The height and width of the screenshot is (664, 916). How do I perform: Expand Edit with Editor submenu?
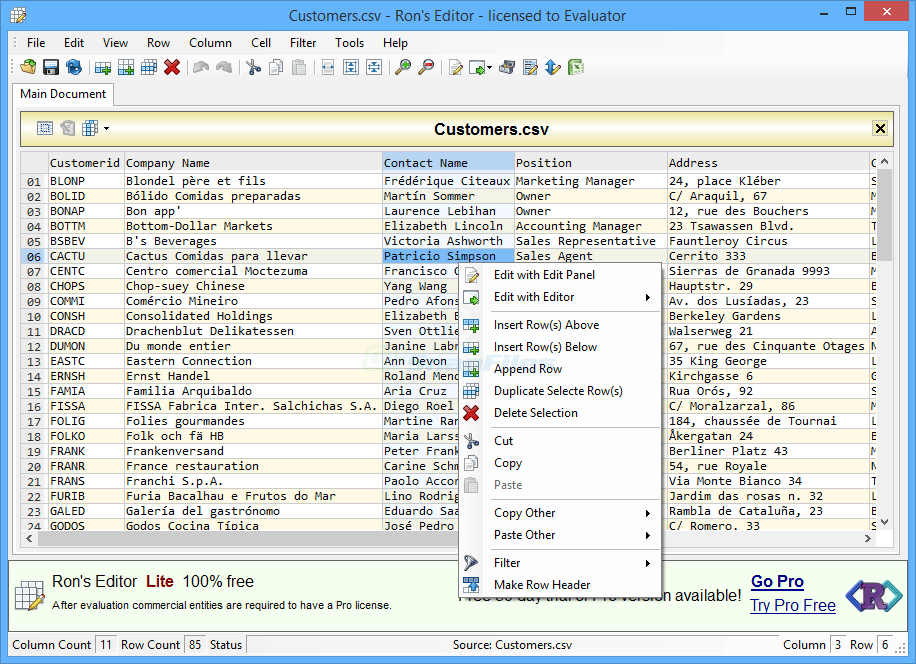tap(560, 297)
